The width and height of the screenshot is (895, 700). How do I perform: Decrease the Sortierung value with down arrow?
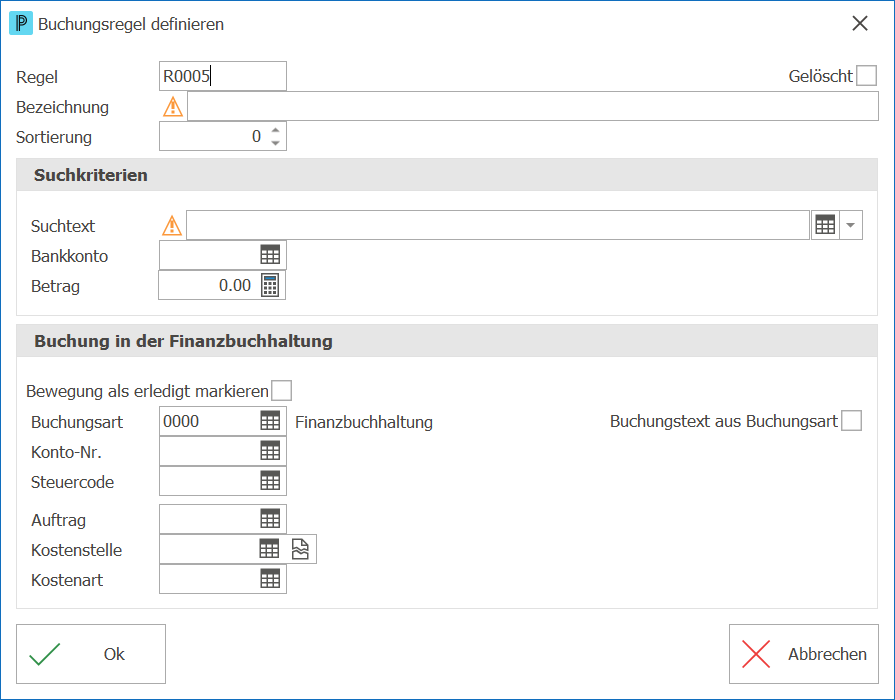[x=276, y=143]
